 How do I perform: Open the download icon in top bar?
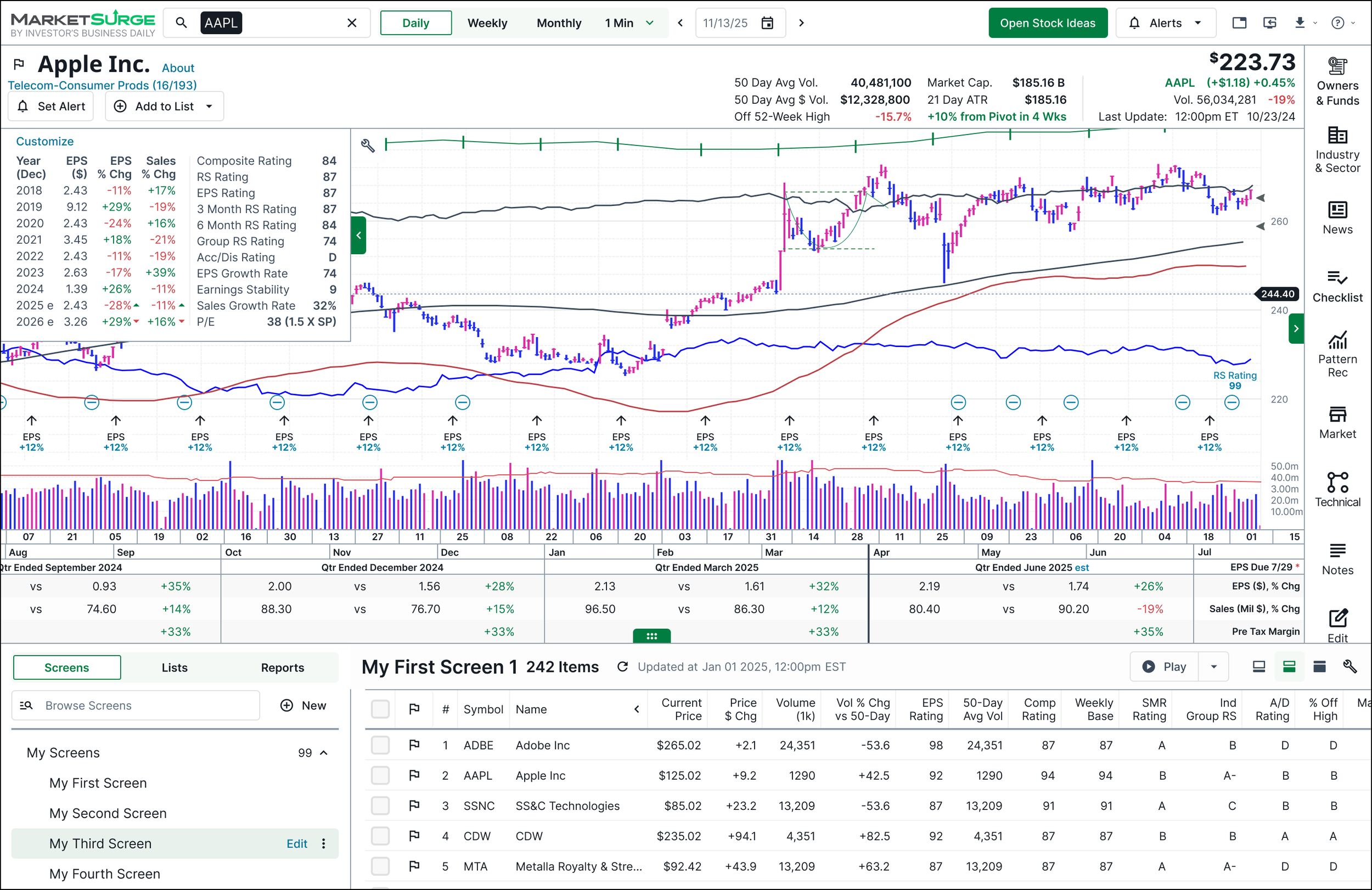pos(1300,23)
